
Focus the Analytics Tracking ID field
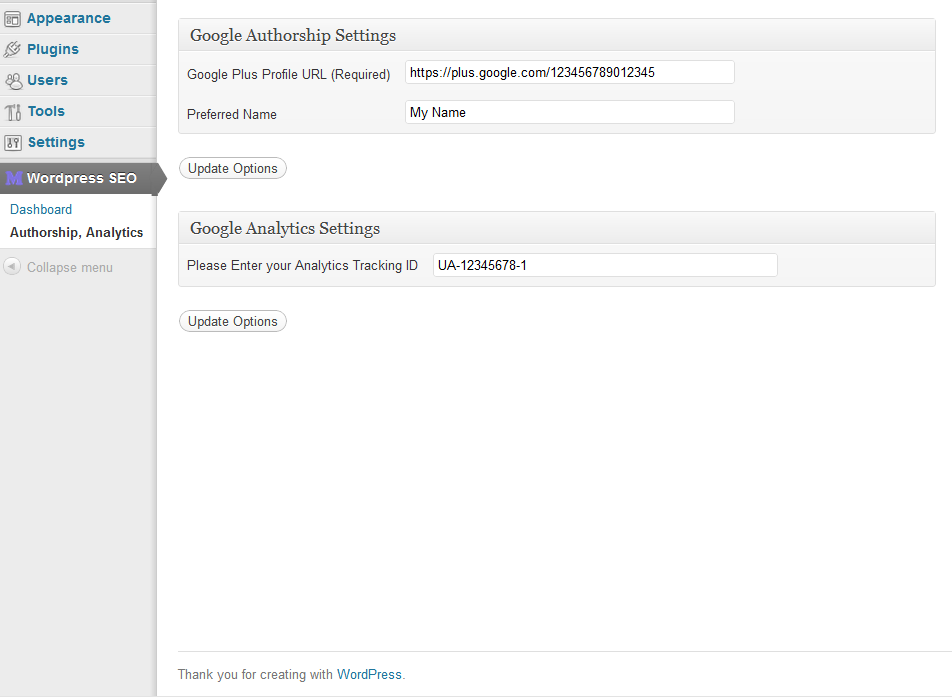click(605, 265)
